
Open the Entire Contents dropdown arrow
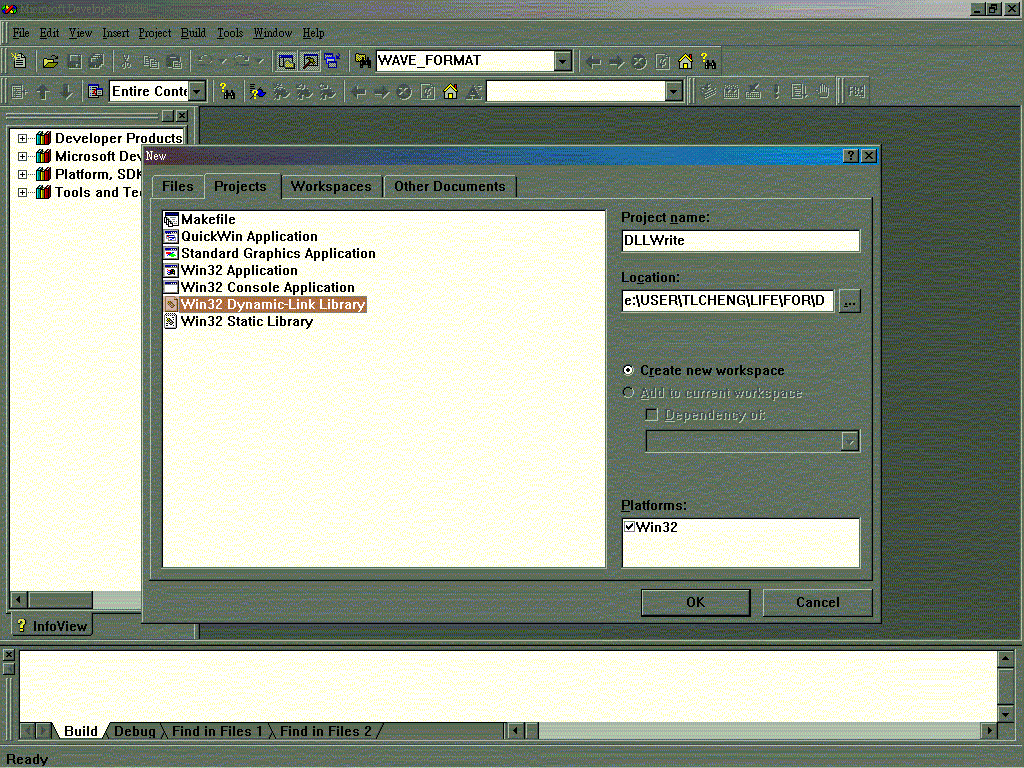197,91
